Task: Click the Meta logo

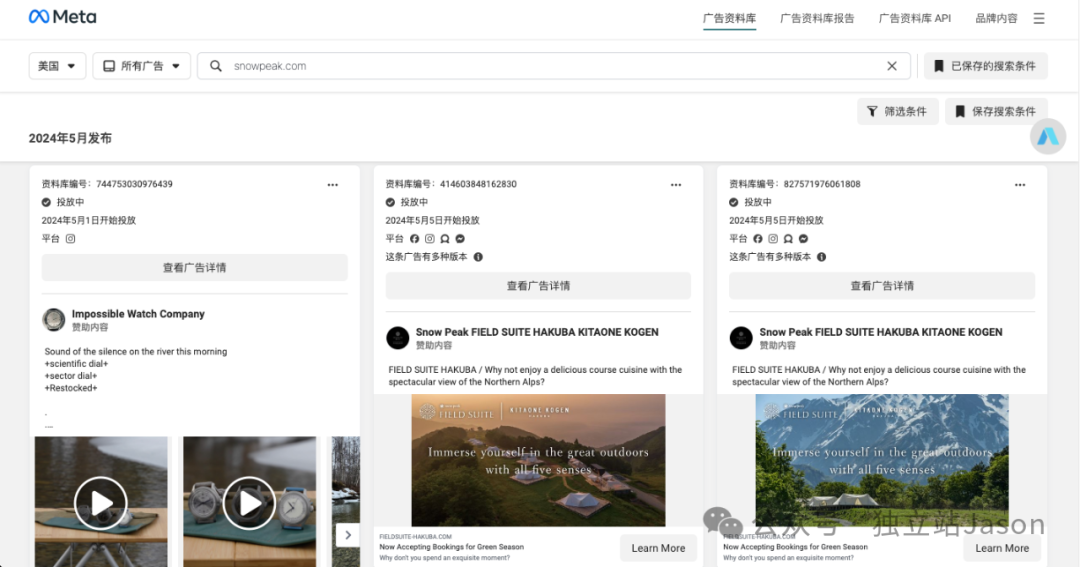Action: pyautogui.click(x=62, y=17)
